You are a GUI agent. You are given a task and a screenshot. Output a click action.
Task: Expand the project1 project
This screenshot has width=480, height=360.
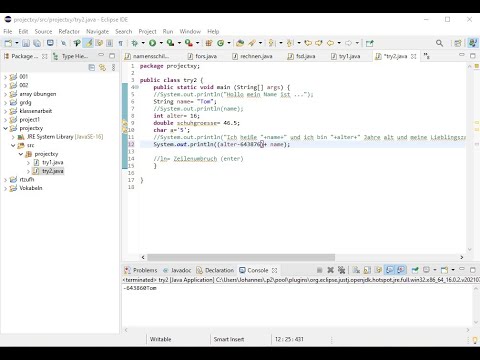(5, 120)
